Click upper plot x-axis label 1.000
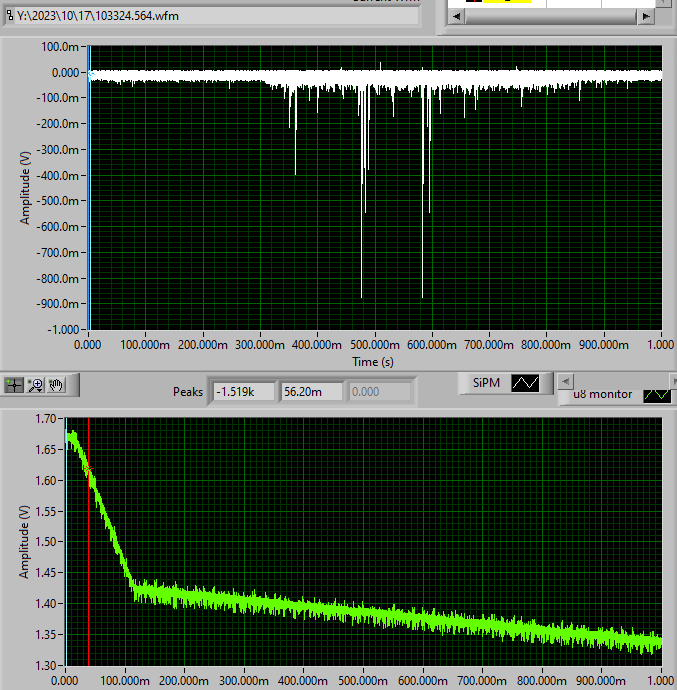 coord(661,345)
